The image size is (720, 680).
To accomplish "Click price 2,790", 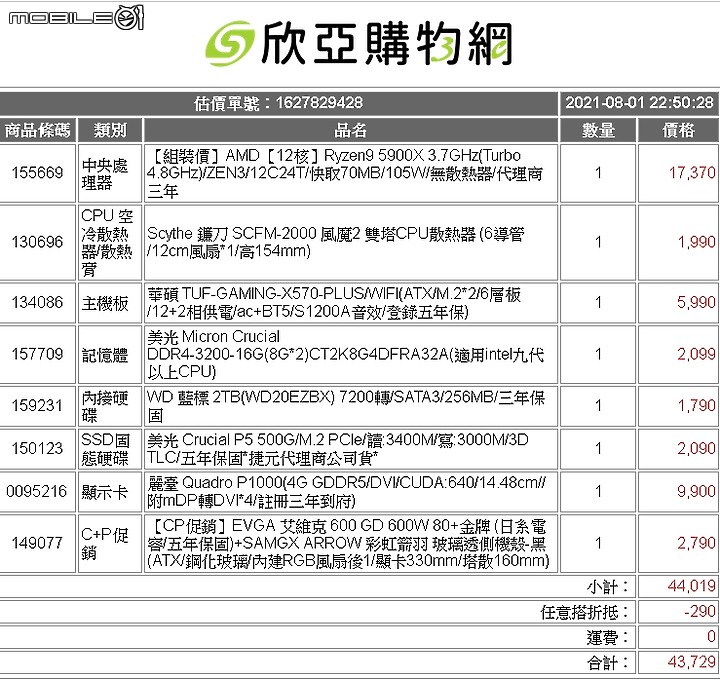I will (x=696, y=543).
